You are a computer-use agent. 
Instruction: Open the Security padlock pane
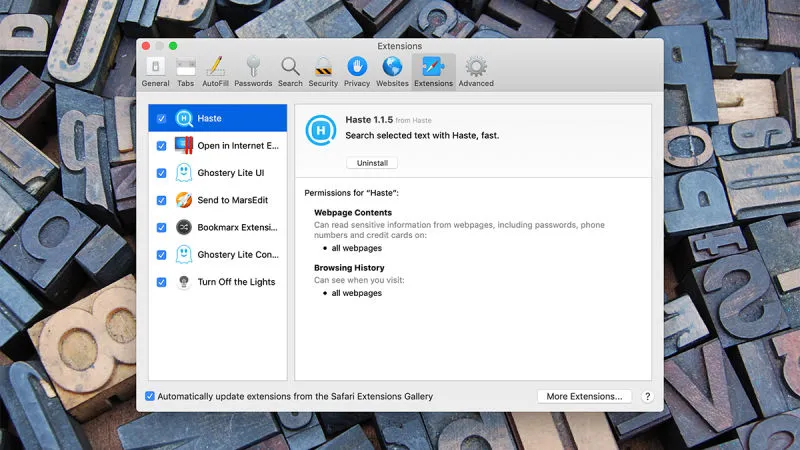(323, 70)
